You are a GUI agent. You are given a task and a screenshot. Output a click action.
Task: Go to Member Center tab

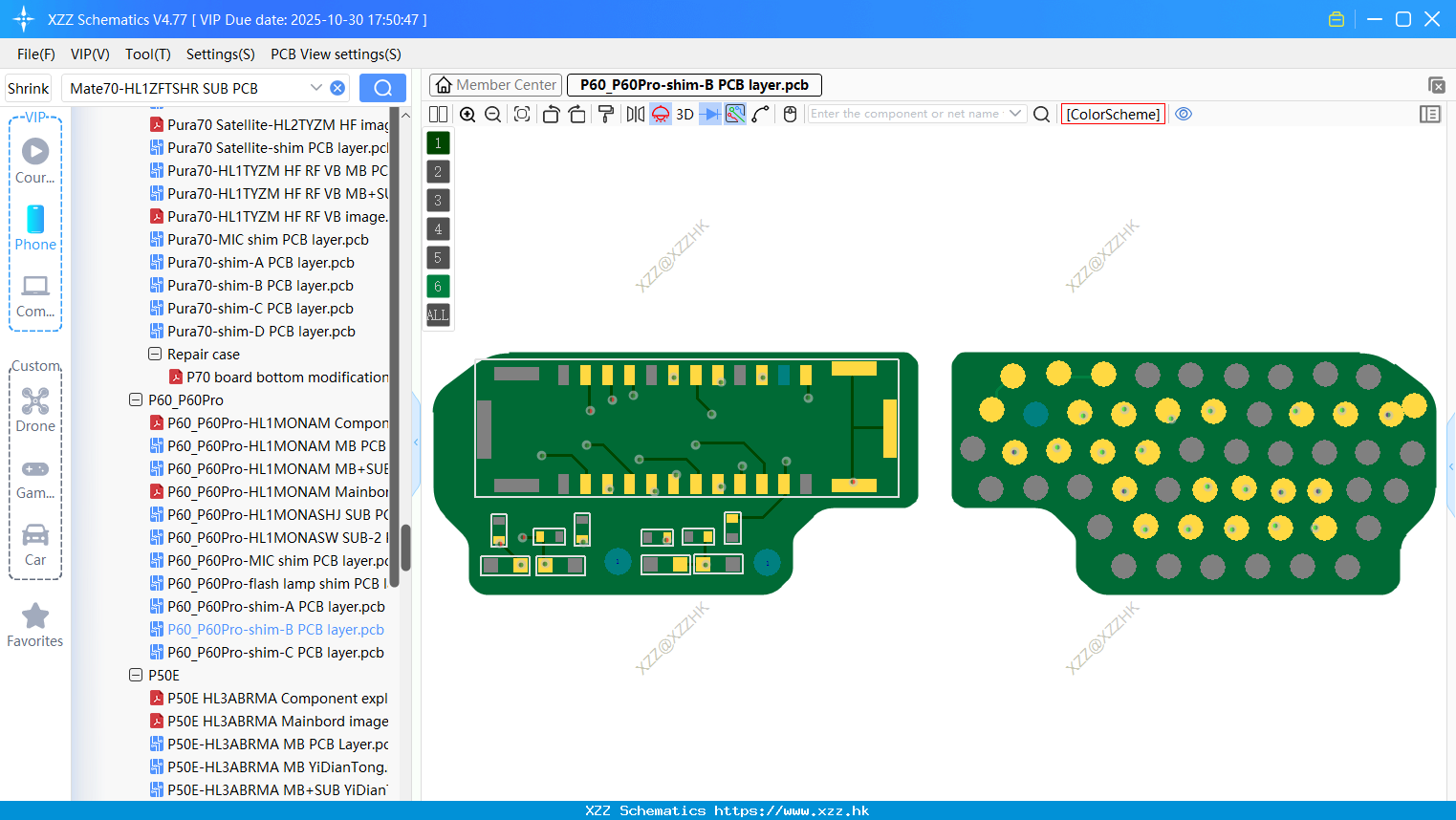pyautogui.click(x=495, y=85)
